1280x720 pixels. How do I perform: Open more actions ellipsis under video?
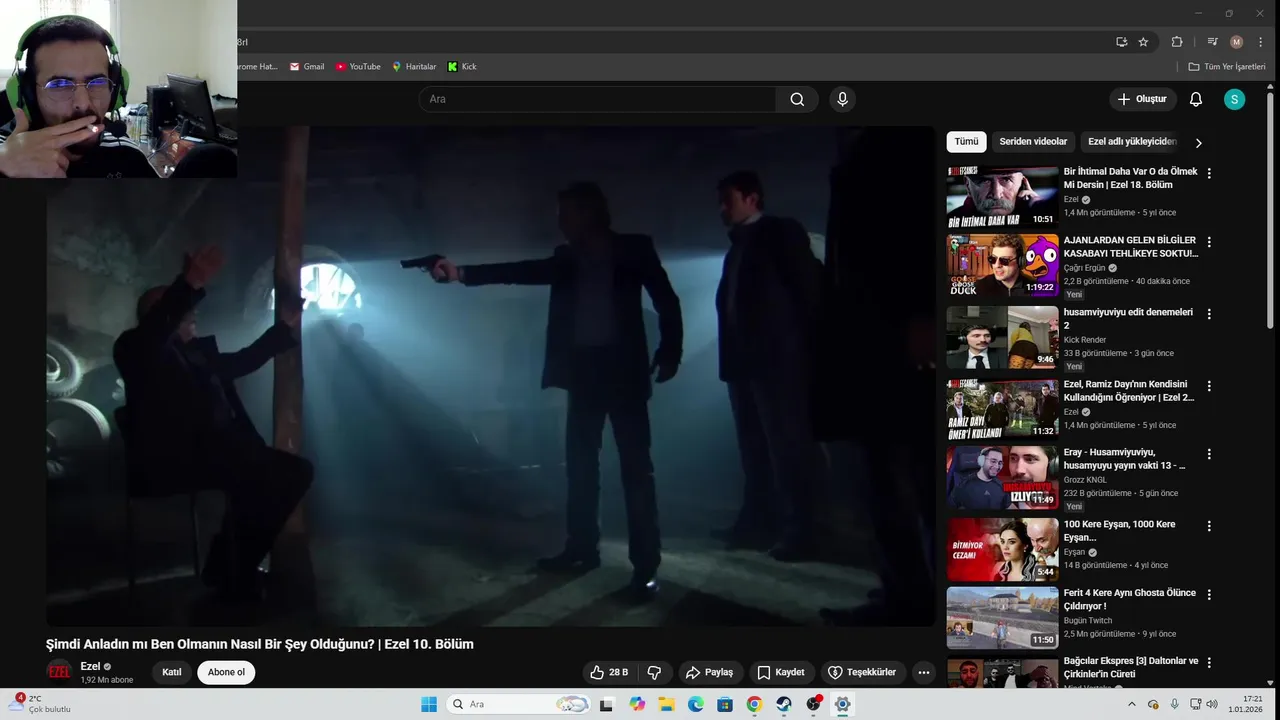(x=924, y=672)
